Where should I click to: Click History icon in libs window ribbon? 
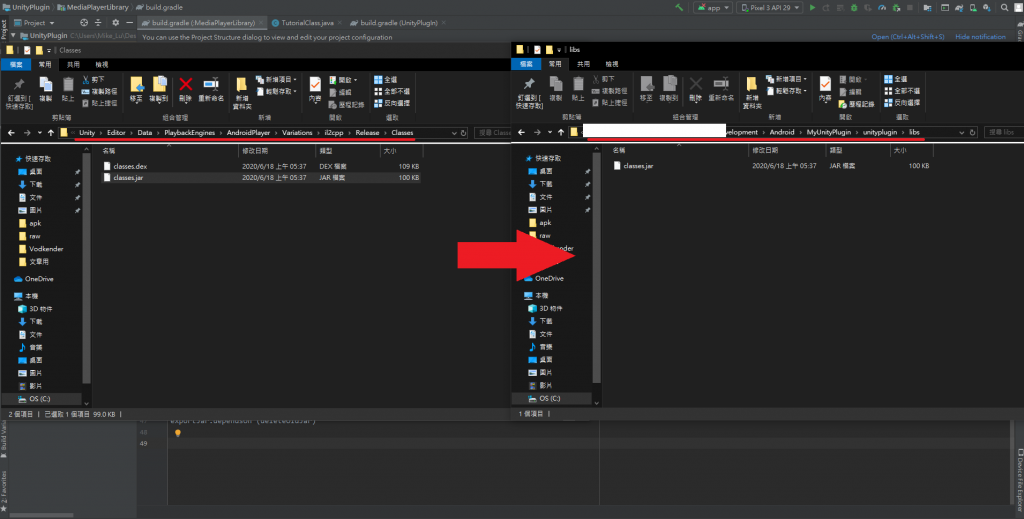tap(856, 104)
